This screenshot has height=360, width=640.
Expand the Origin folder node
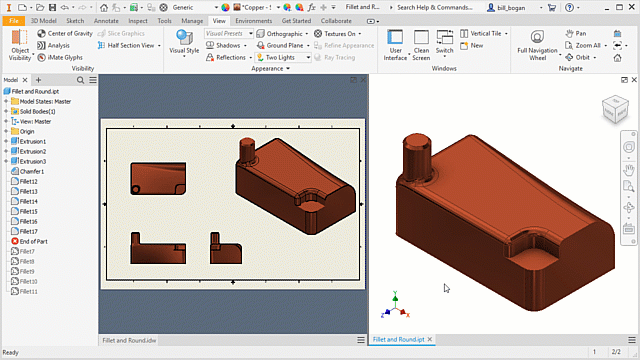[6, 131]
